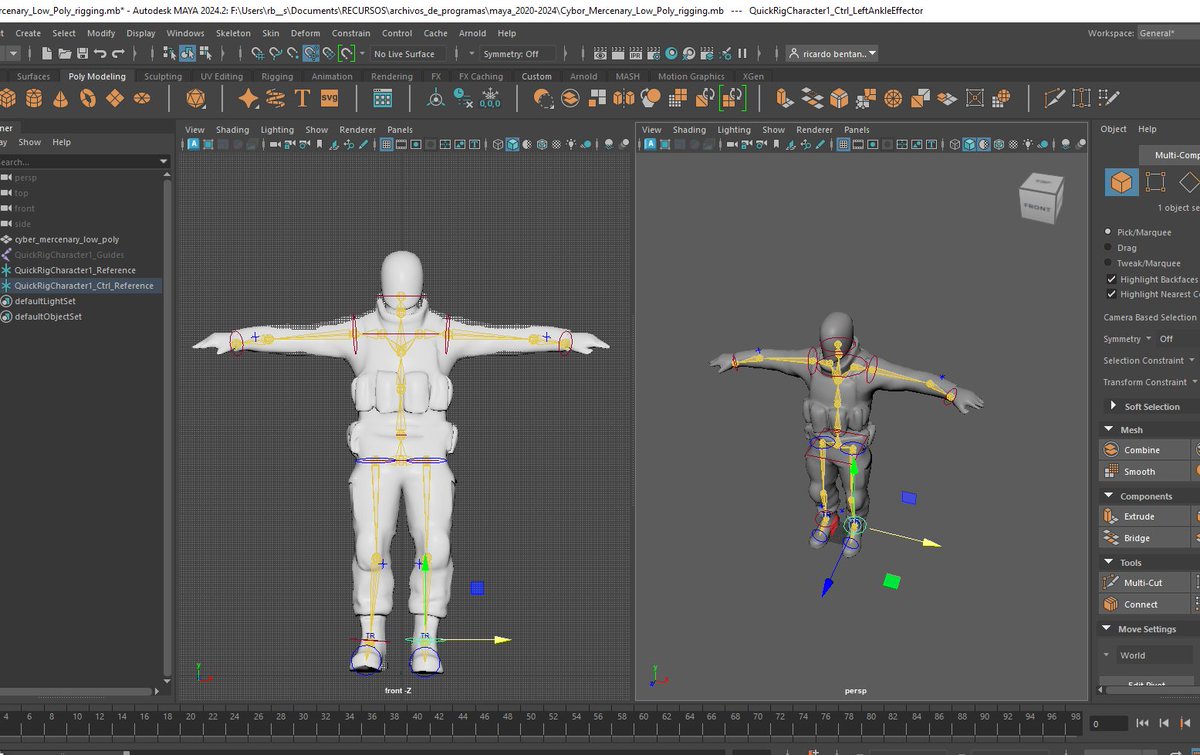The height and width of the screenshot is (755, 1200).
Task: Choose the Tweak/Marquee radio option
Action: pos(1107,263)
